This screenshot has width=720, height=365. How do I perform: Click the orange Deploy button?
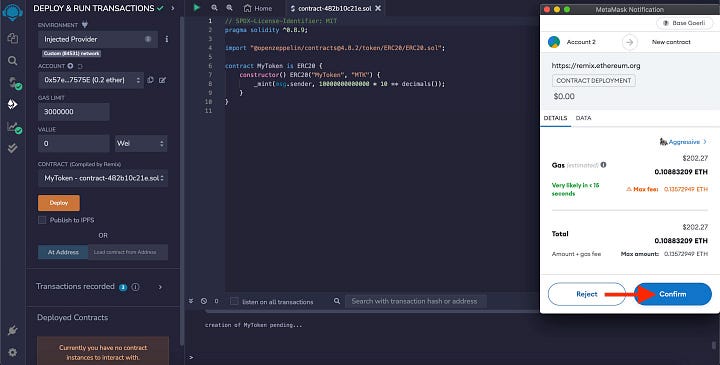point(59,203)
